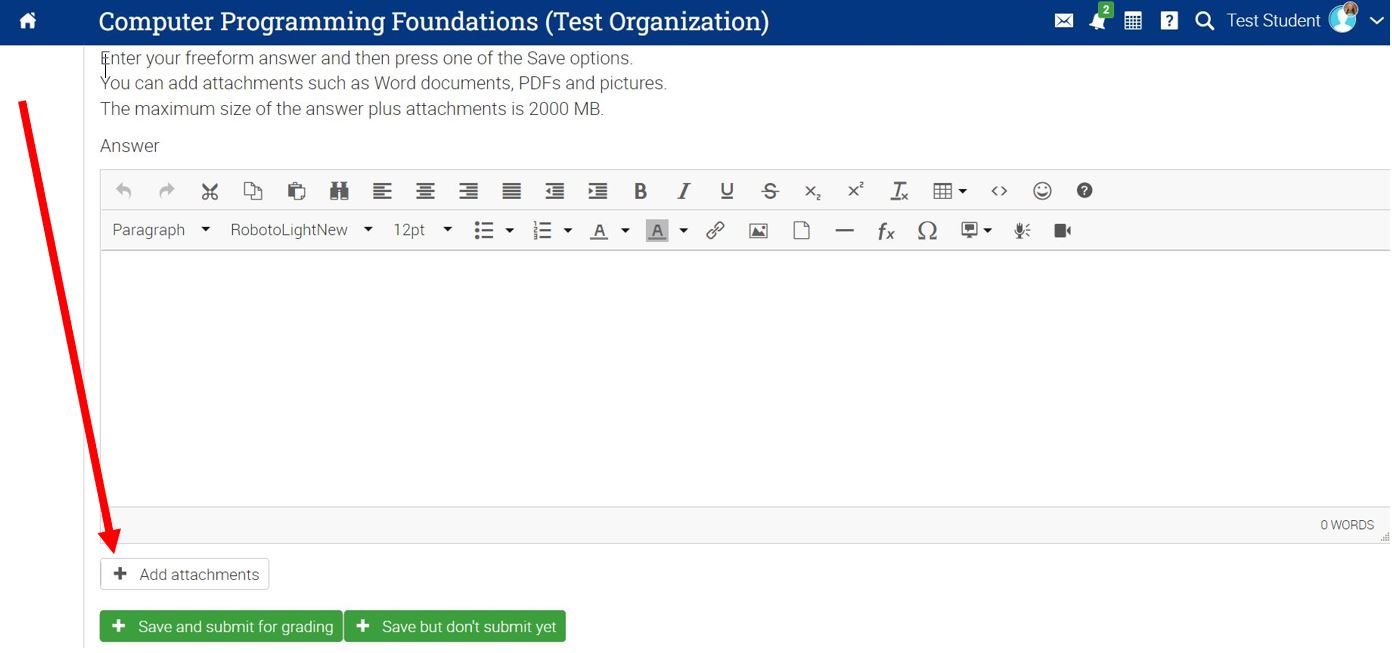Image resolution: width=1392 pixels, height=653 pixels.
Task: Click Add attachments button
Action: (185, 574)
